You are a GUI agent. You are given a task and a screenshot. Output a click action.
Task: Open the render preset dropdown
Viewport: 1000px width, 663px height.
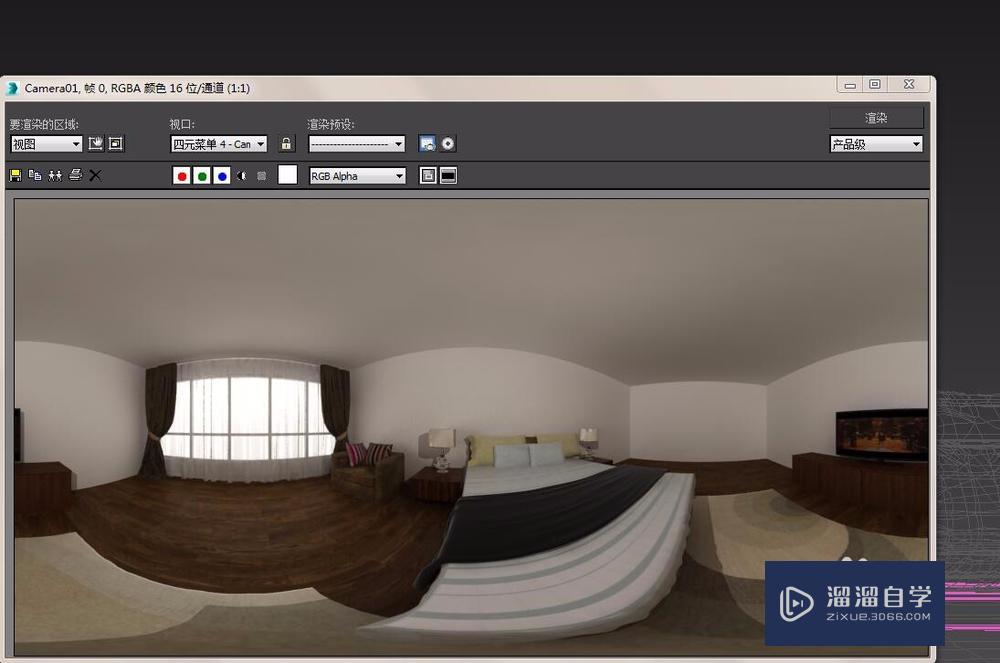coord(357,144)
